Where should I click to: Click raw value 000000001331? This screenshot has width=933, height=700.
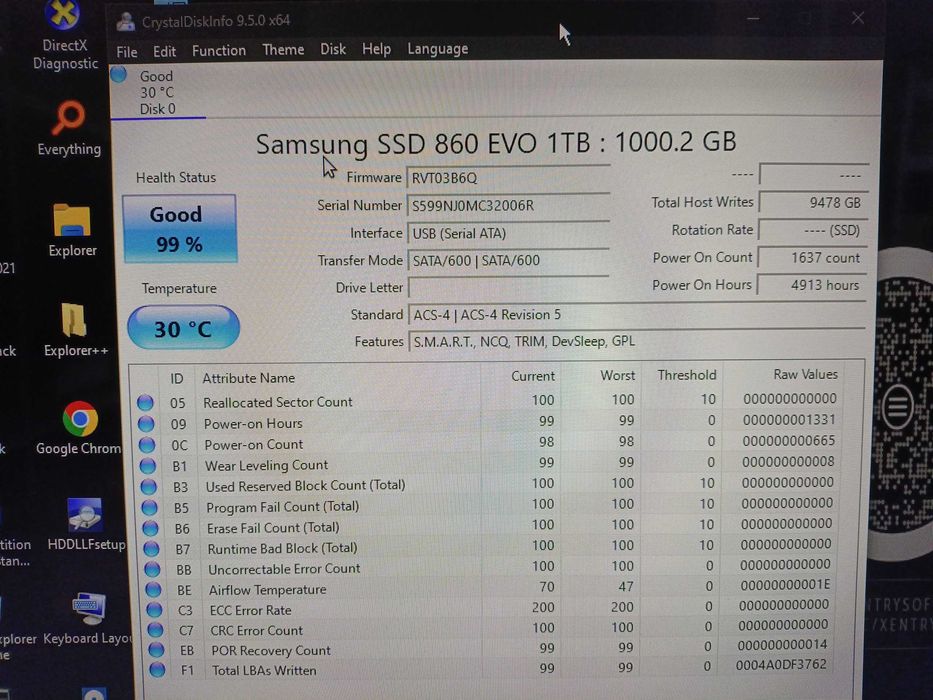coord(789,420)
